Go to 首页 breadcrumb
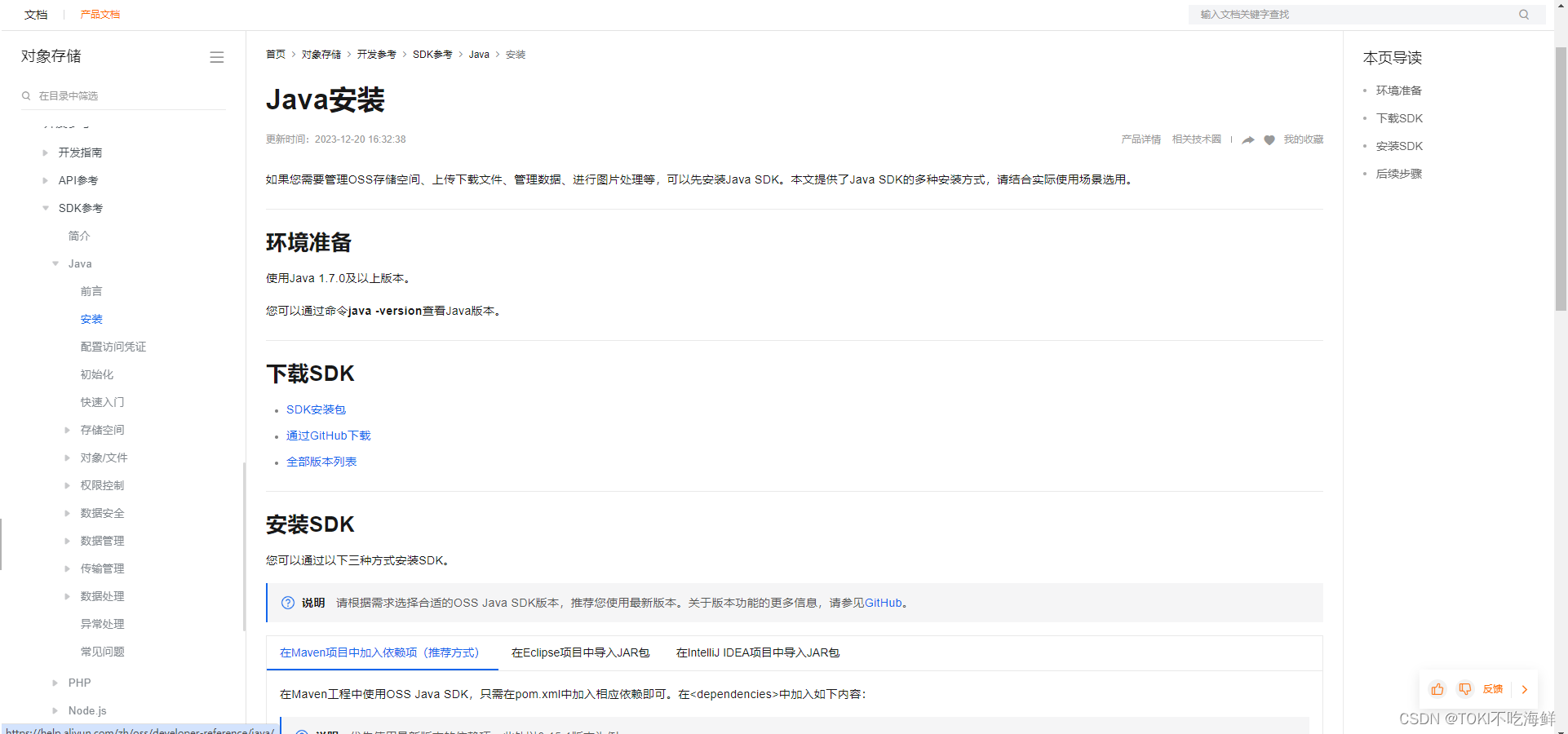 [276, 55]
